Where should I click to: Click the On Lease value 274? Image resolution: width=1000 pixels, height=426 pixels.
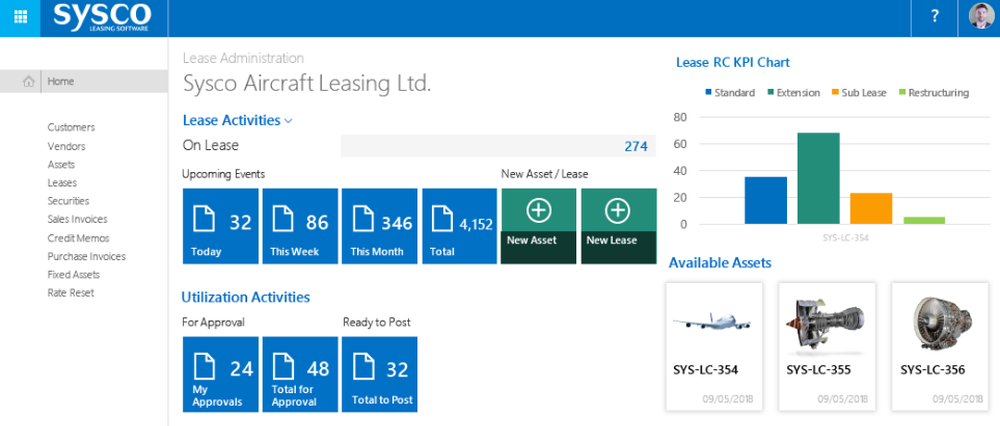pos(636,146)
